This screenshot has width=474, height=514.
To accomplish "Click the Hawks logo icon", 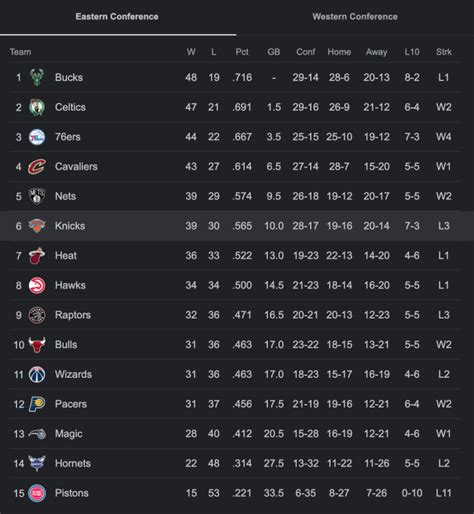I will pos(37,285).
